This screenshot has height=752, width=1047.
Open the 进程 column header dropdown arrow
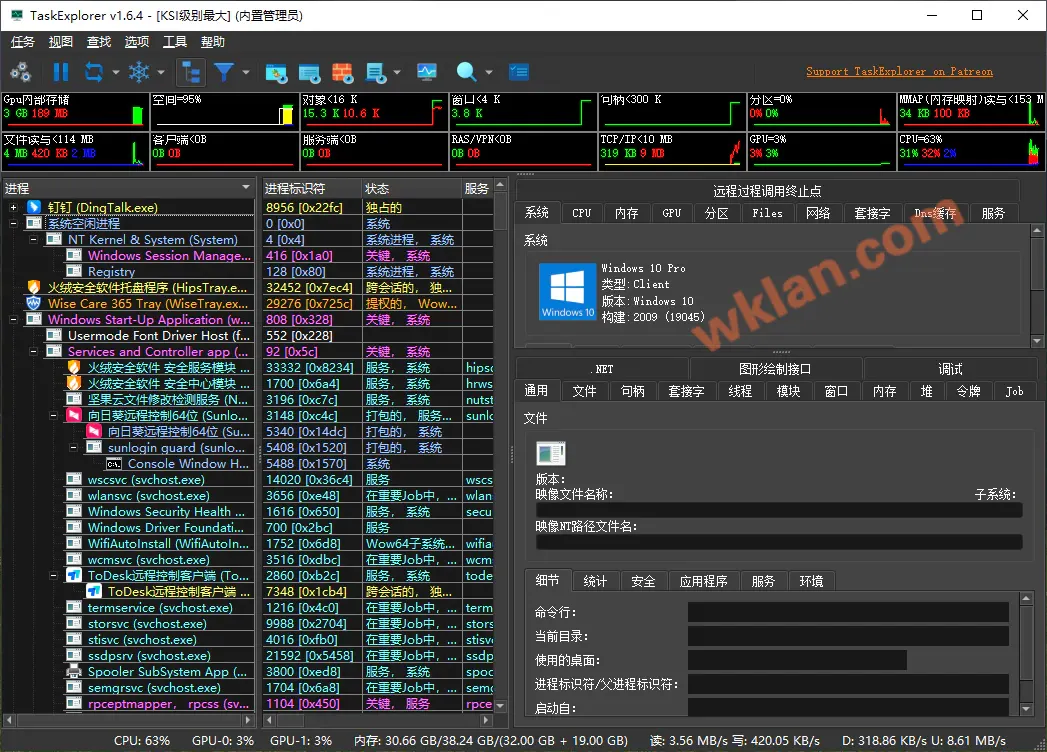246,188
